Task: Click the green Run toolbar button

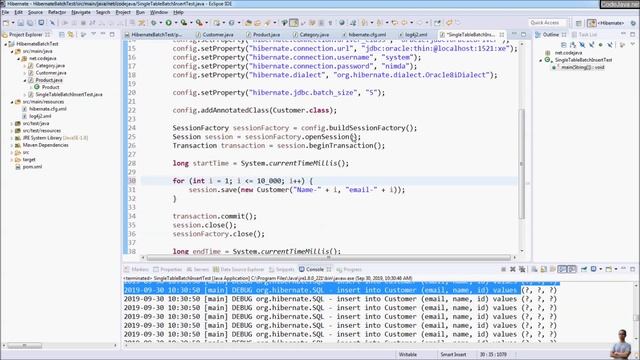Action: click(x=168, y=23)
